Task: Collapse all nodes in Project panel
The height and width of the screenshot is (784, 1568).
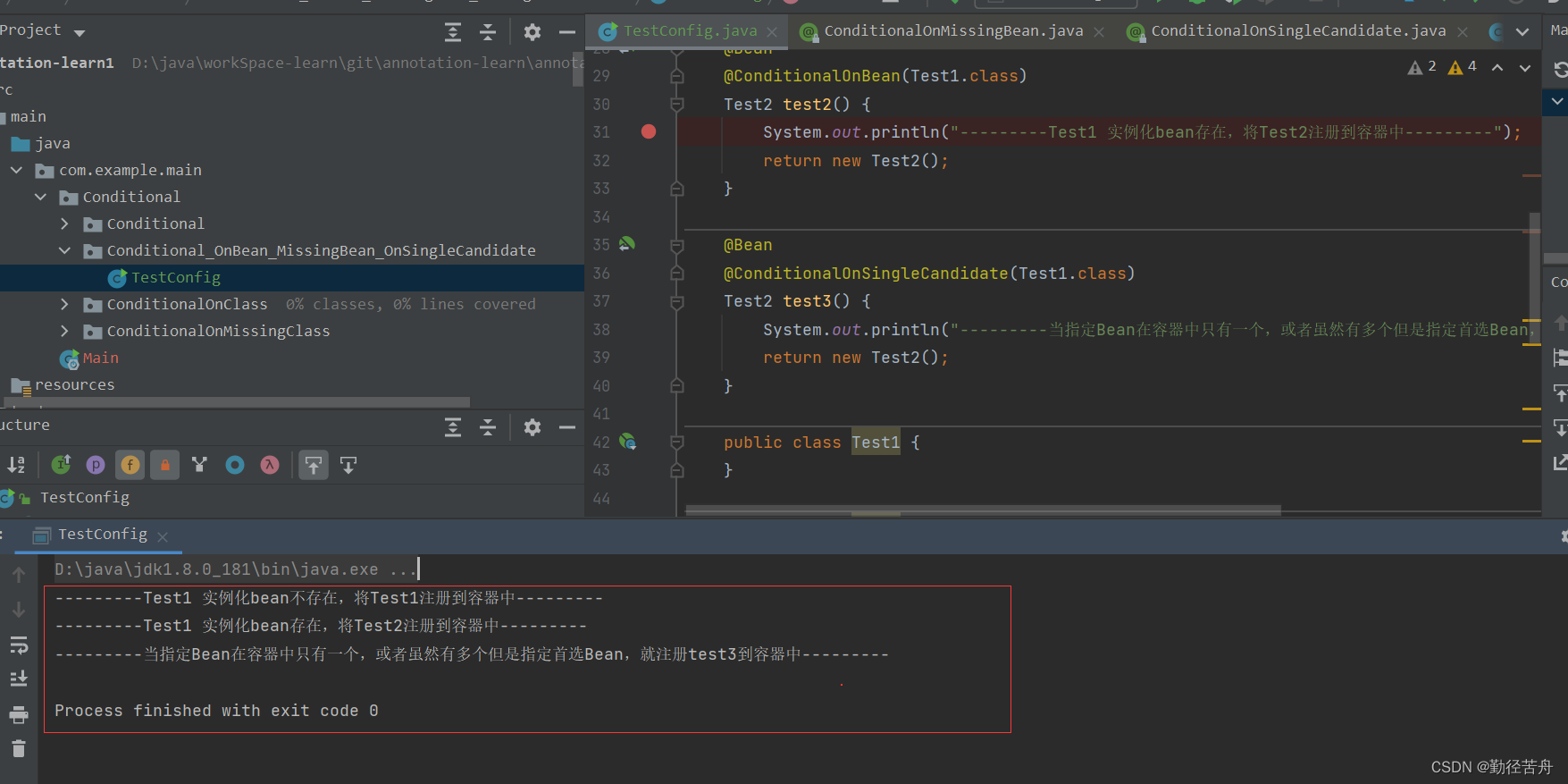Action: click(x=488, y=32)
